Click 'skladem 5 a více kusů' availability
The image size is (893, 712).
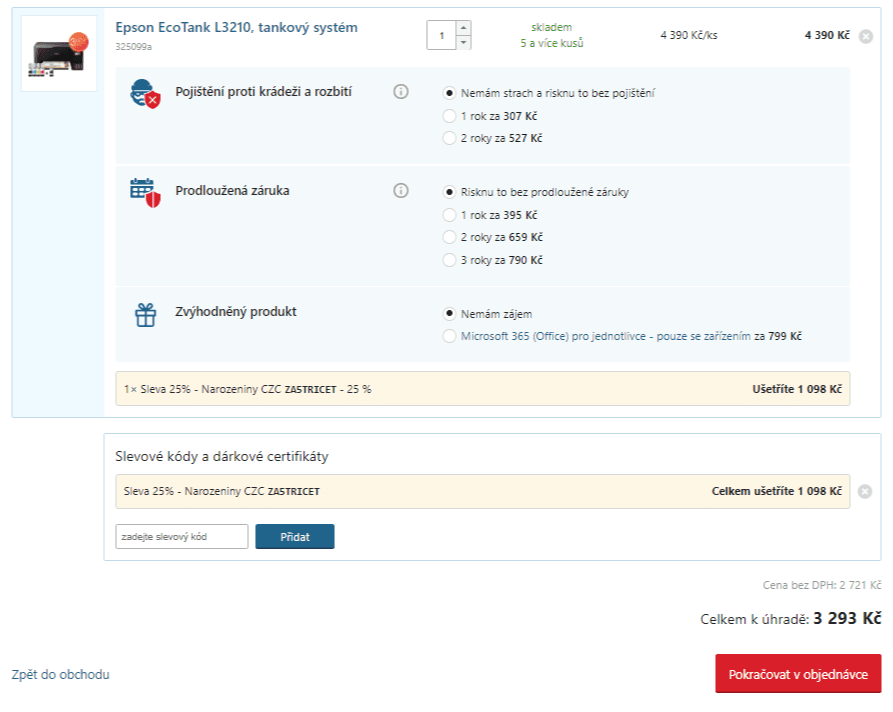(x=552, y=35)
